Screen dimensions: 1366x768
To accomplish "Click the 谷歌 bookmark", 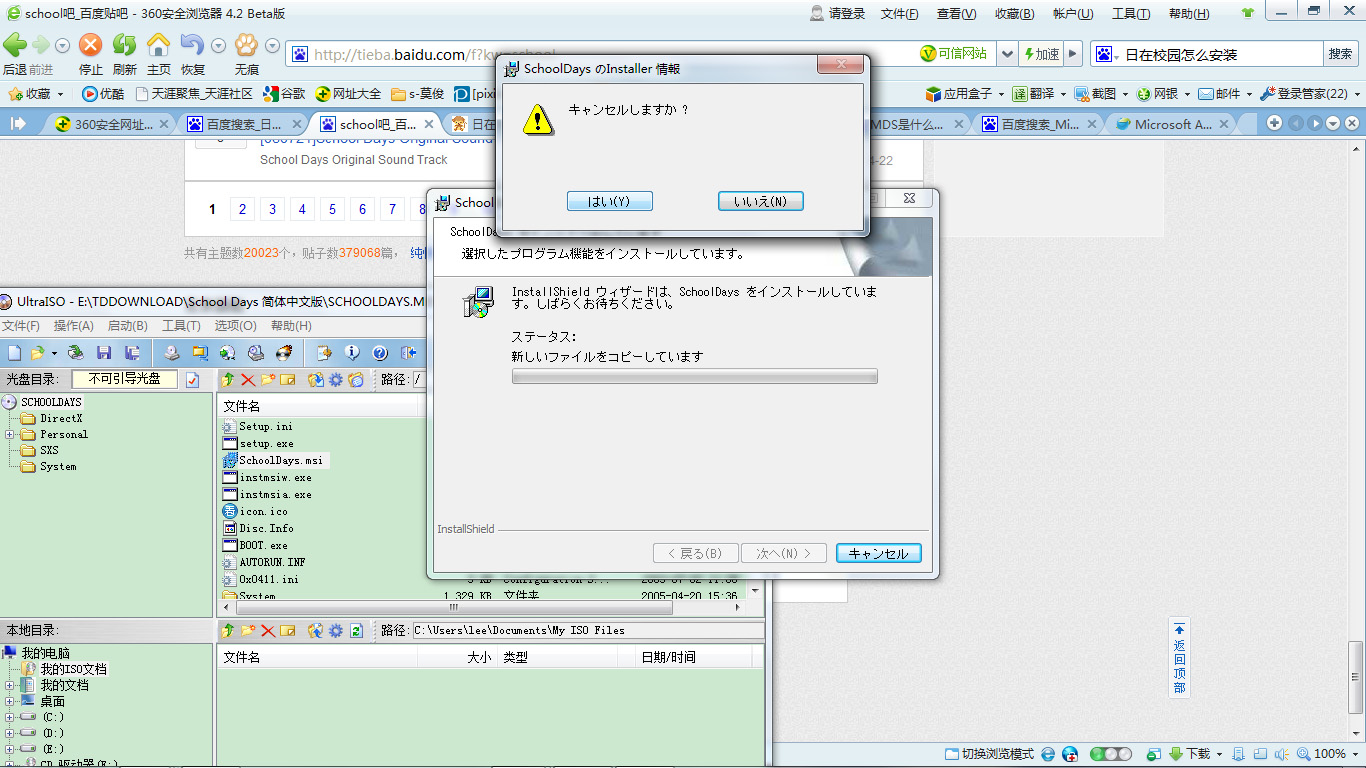I will click(284, 94).
